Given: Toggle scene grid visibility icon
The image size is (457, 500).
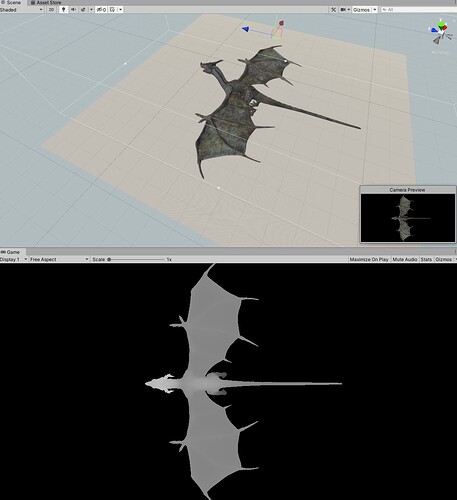Looking at the screenshot, I should [113, 10].
